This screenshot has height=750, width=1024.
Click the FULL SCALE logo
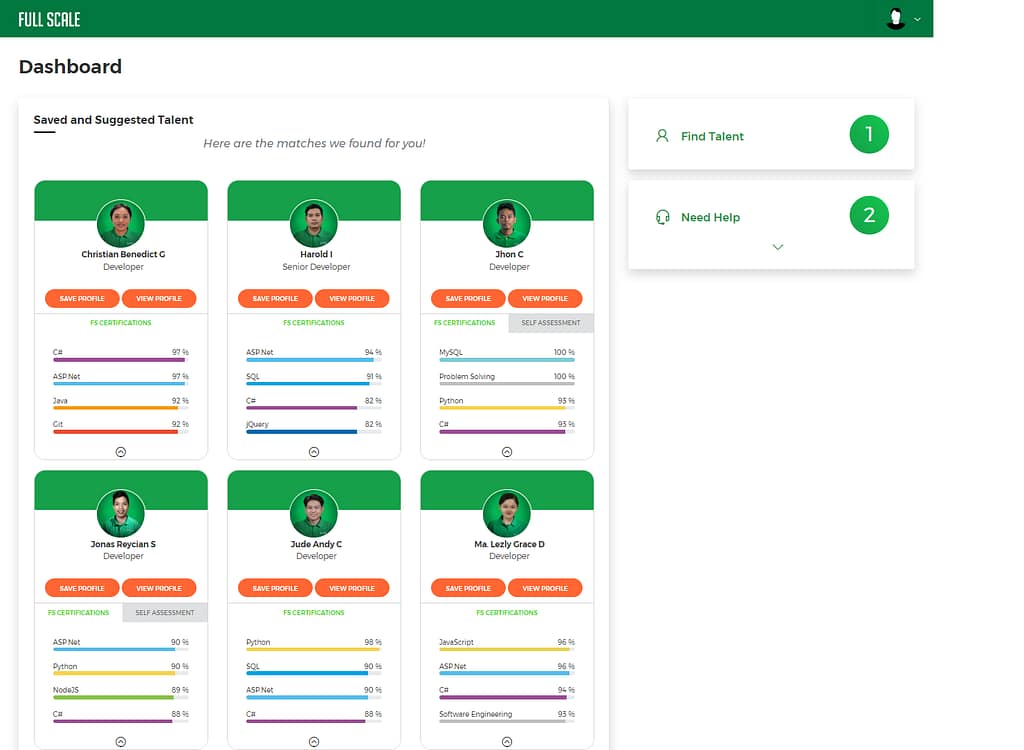pyautogui.click(x=47, y=19)
